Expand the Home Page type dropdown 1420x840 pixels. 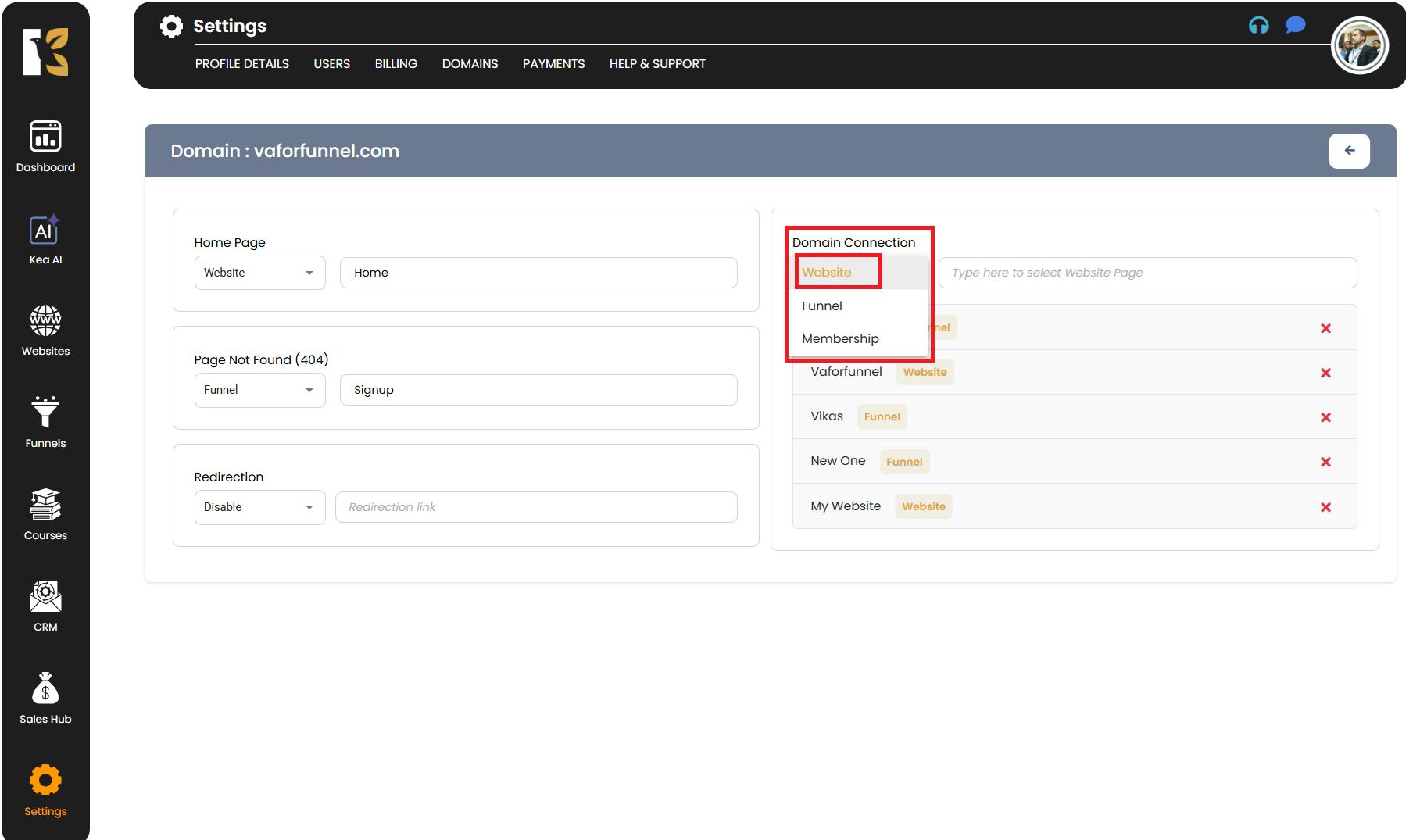(259, 273)
